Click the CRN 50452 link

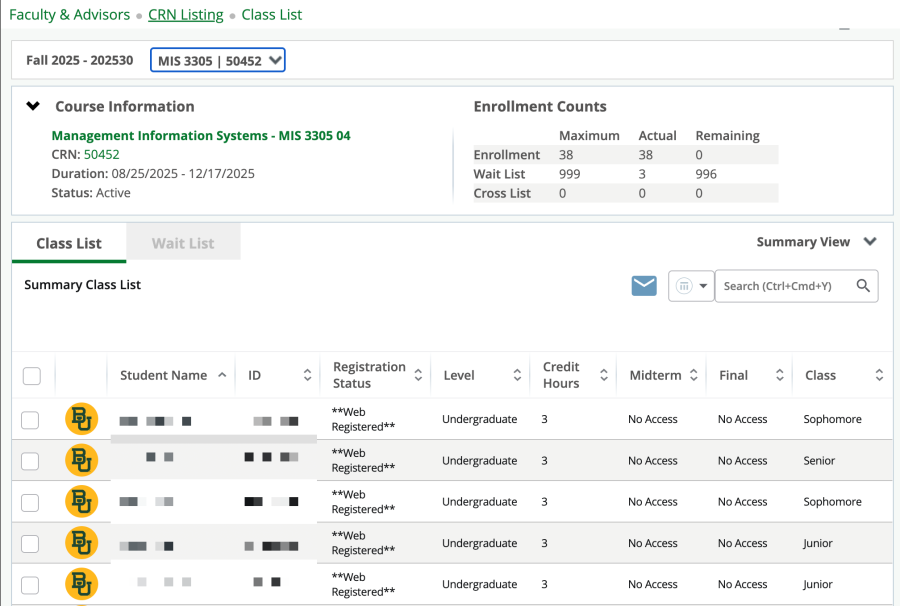point(102,154)
